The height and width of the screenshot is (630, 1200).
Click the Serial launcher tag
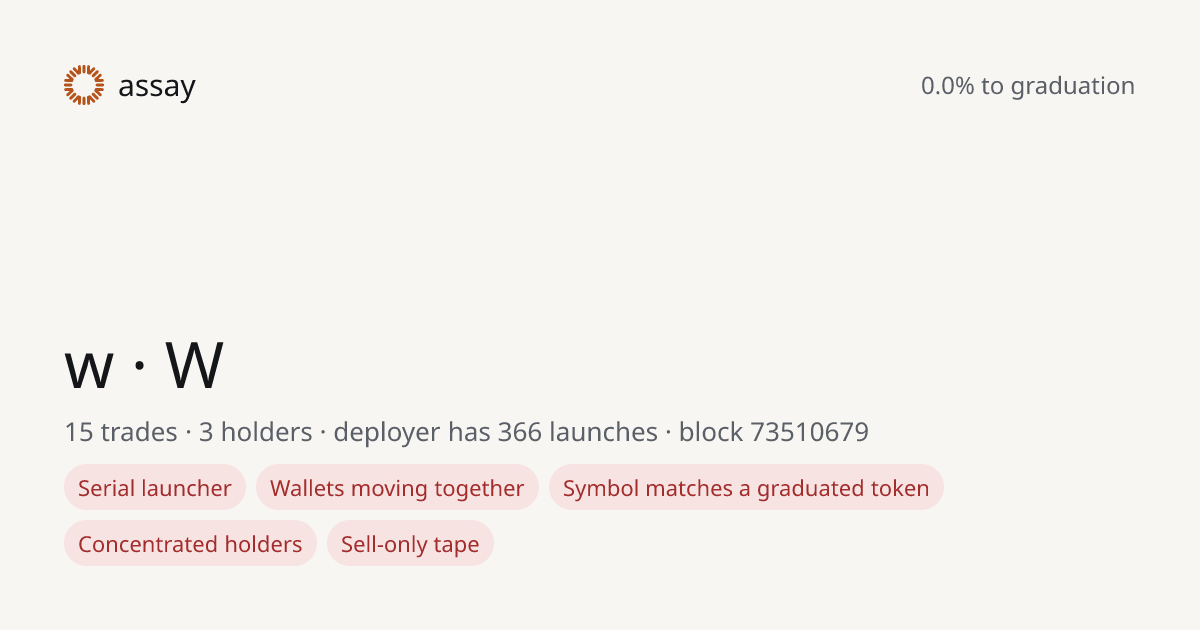155,488
